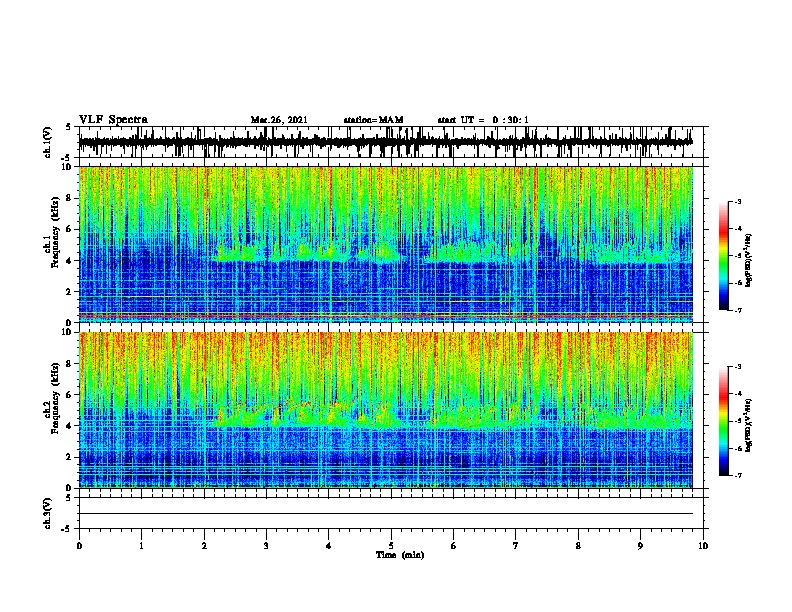
Task: Select the ch.2 color bar log(PSD) label
Action: tap(749, 426)
